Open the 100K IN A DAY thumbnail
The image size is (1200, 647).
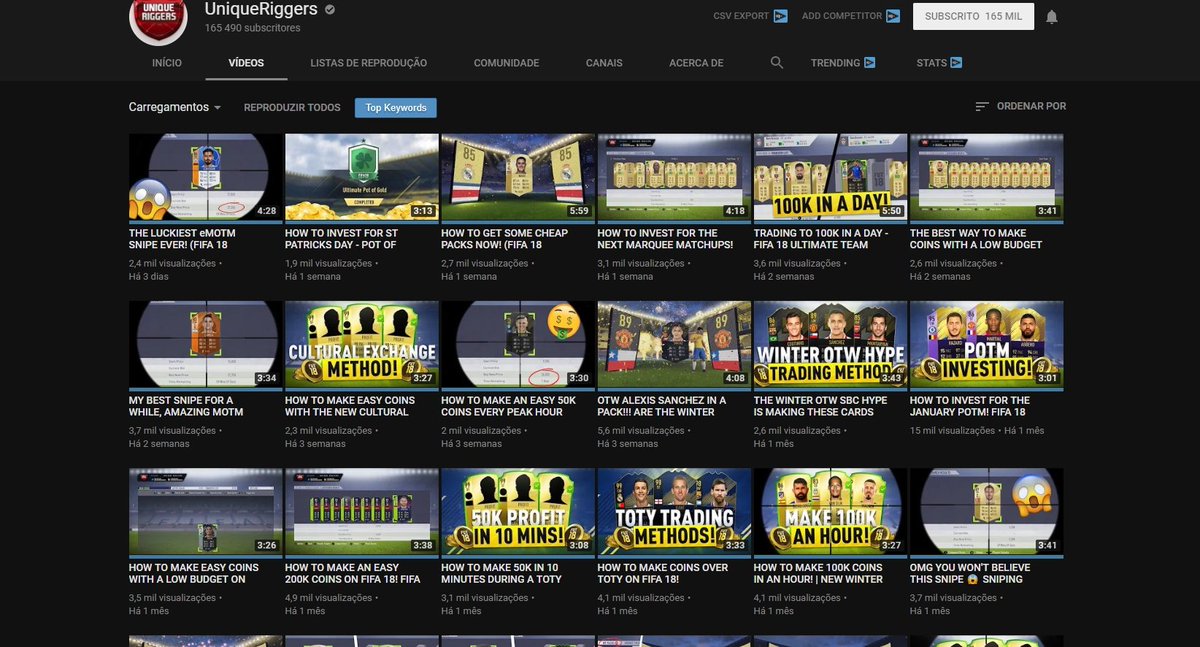[x=831, y=177]
